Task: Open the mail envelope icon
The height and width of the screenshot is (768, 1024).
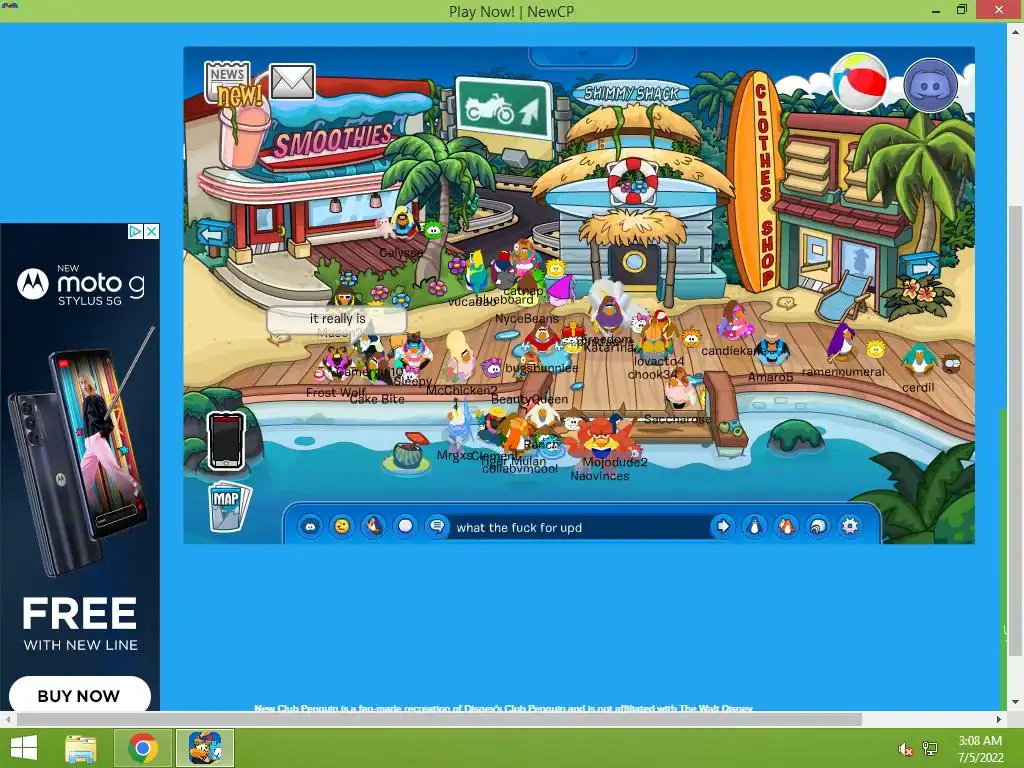Action: (x=292, y=82)
